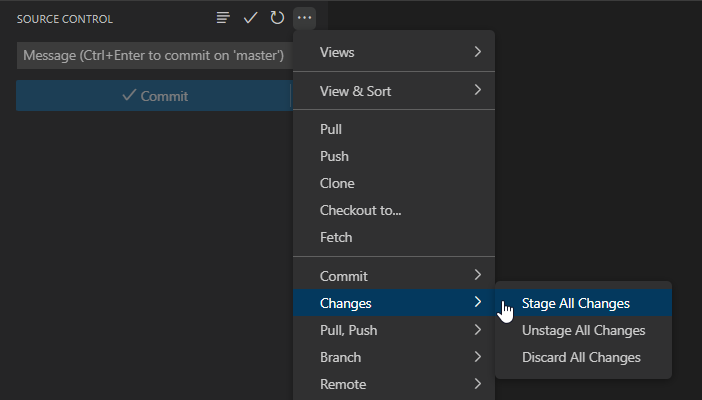702x400 pixels.
Task: Select Stage All Changes
Action: click(576, 303)
